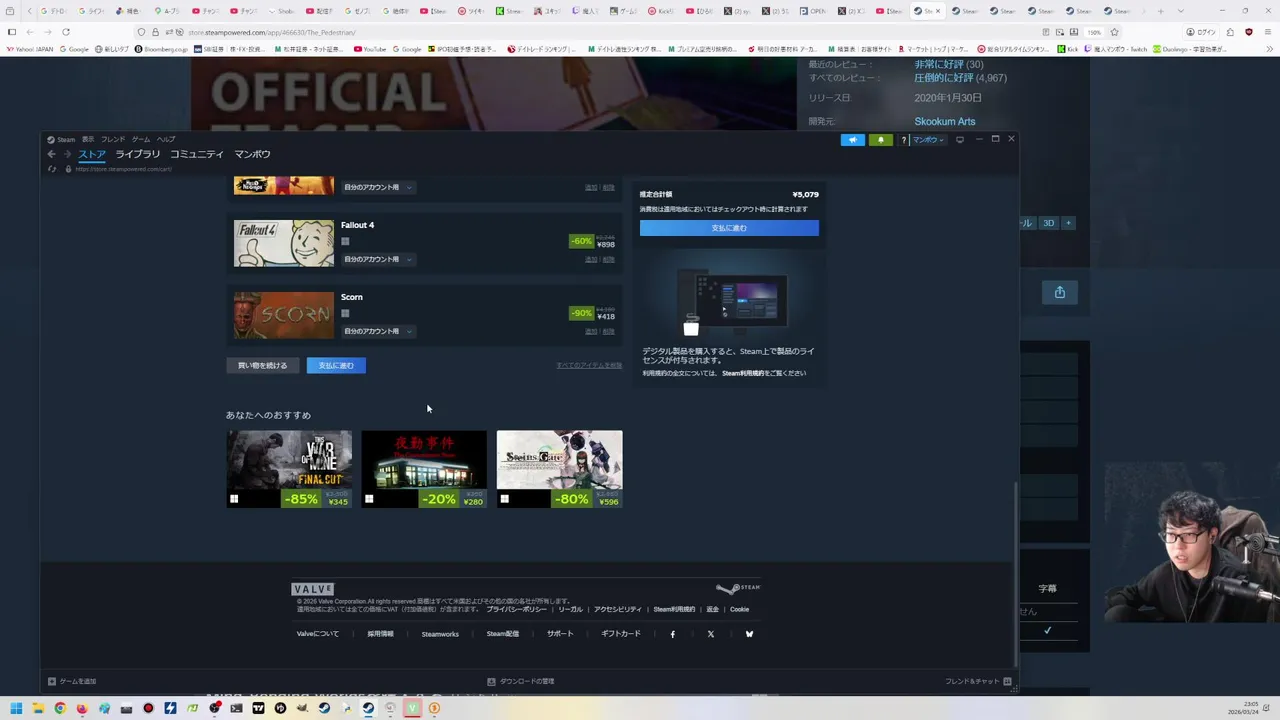Open the ギフトカード footer link
Image resolution: width=1280 pixels, height=720 pixels.
[621, 634]
